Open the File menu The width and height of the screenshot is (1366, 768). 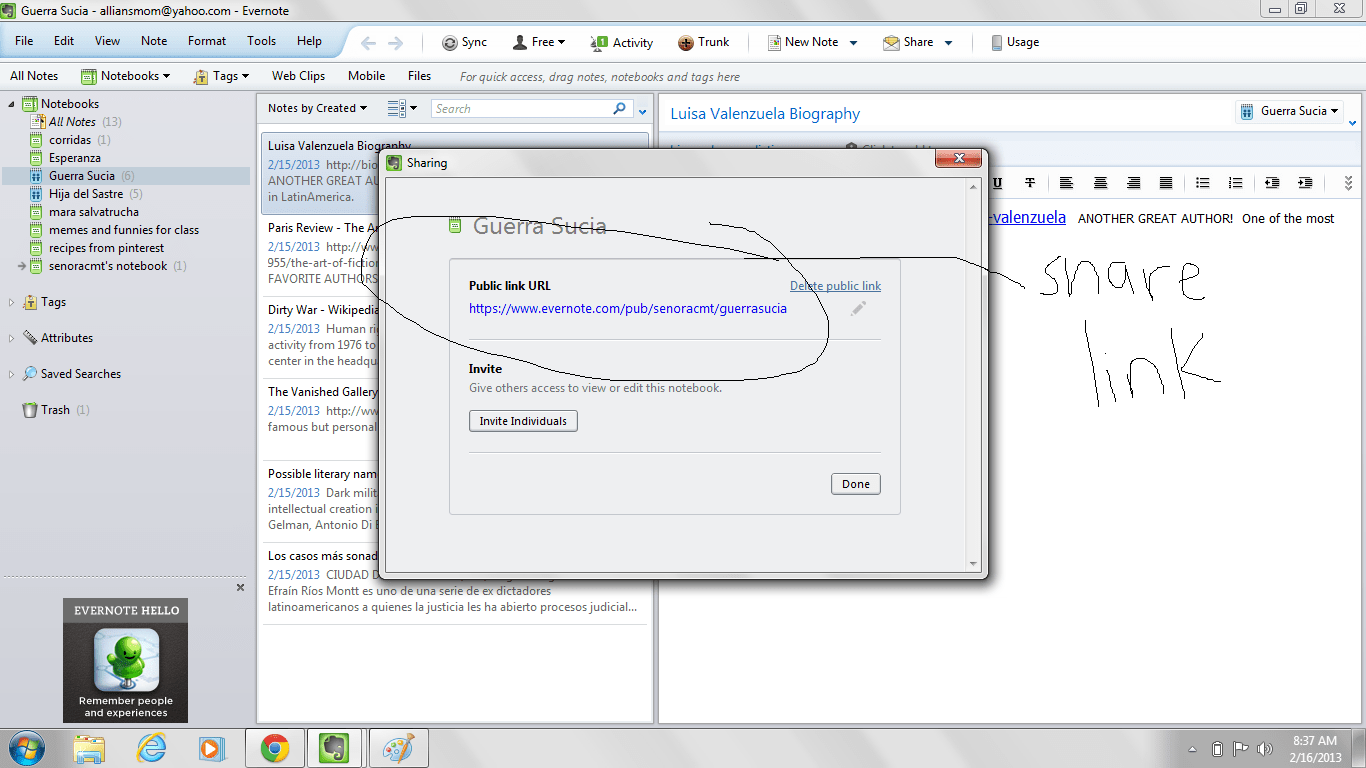[24, 41]
